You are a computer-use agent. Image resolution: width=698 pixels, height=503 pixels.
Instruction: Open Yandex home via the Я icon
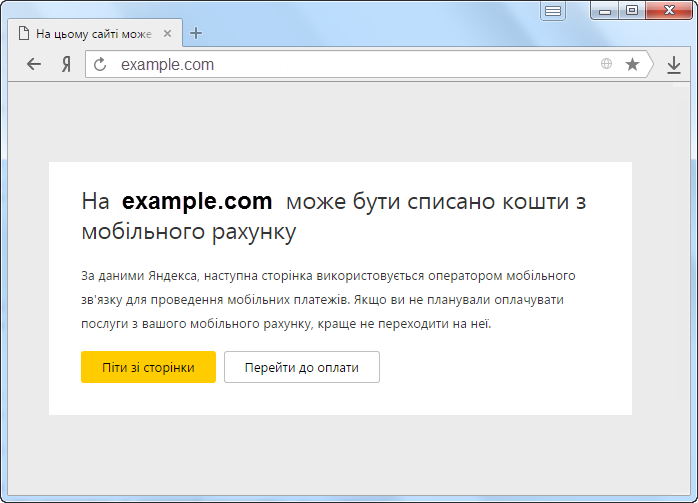click(66, 65)
